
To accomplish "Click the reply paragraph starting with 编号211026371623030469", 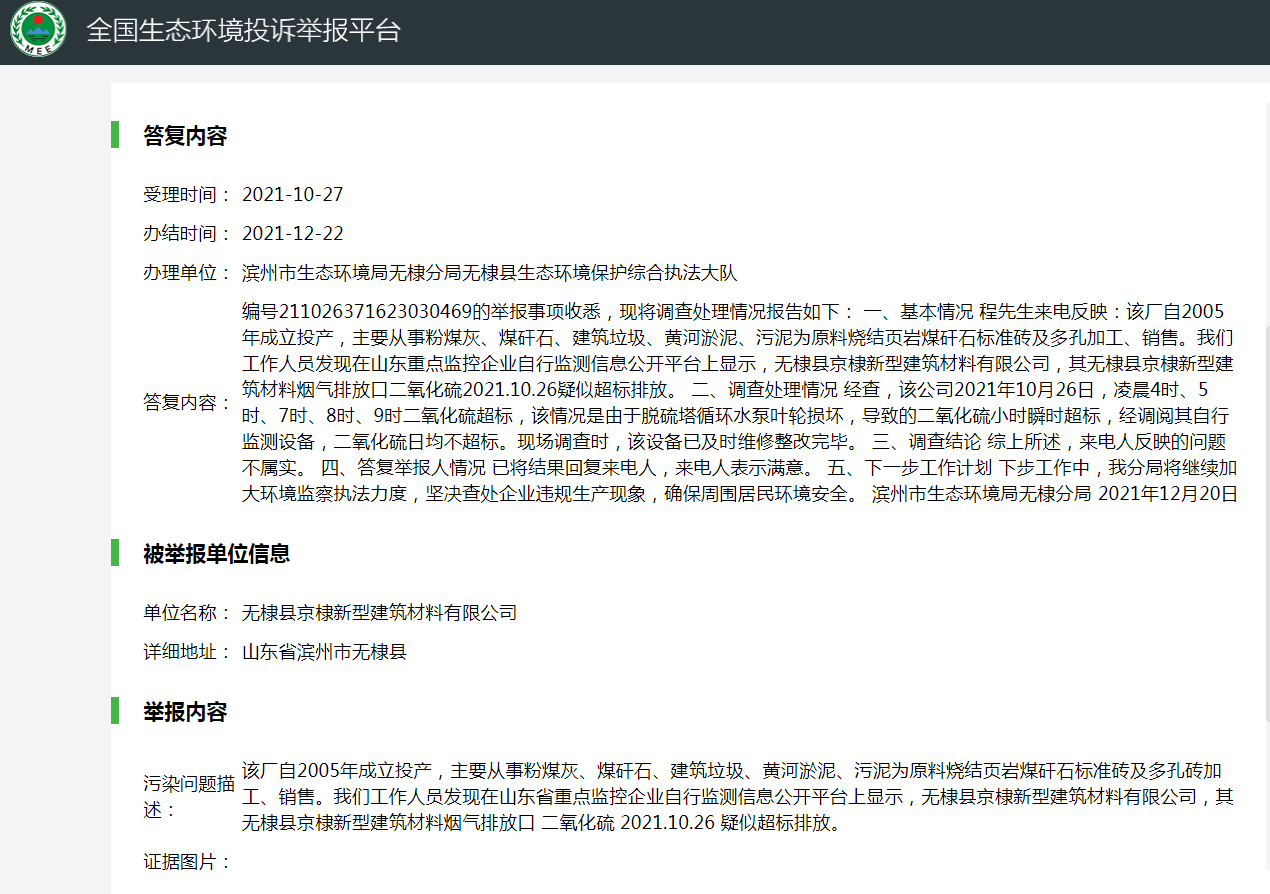I will pyautogui.click(x=740, y=402).
